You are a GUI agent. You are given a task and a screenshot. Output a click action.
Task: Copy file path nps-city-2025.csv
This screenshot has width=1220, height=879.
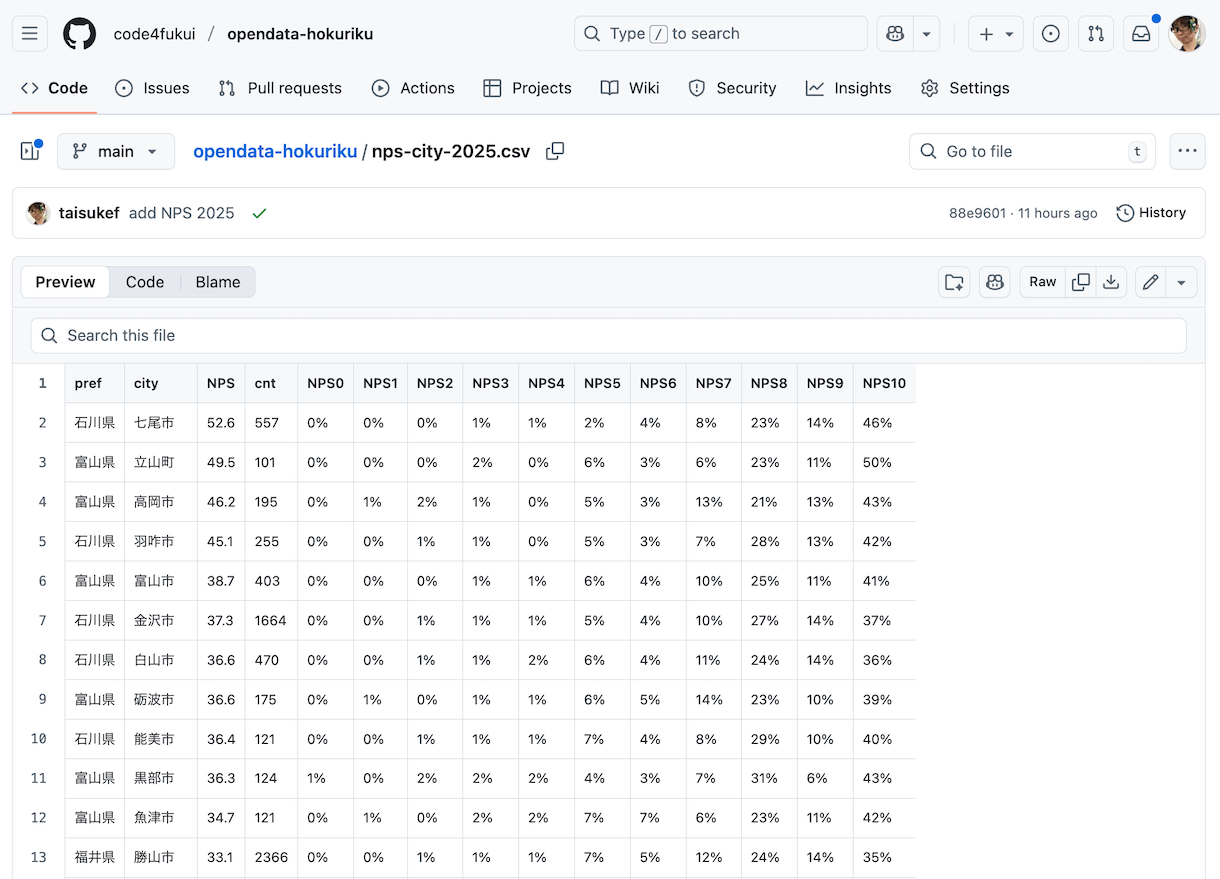coord(555,151)
